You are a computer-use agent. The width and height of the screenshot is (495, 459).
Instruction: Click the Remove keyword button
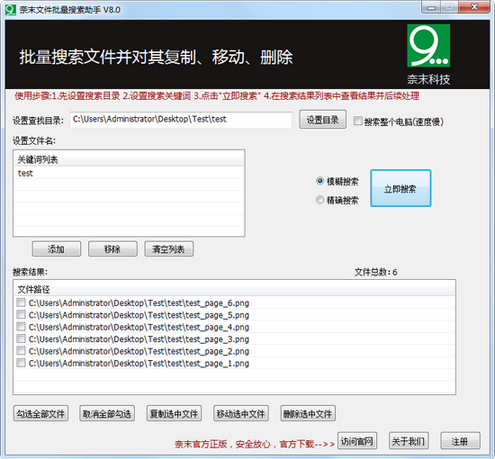click(113, 249)
